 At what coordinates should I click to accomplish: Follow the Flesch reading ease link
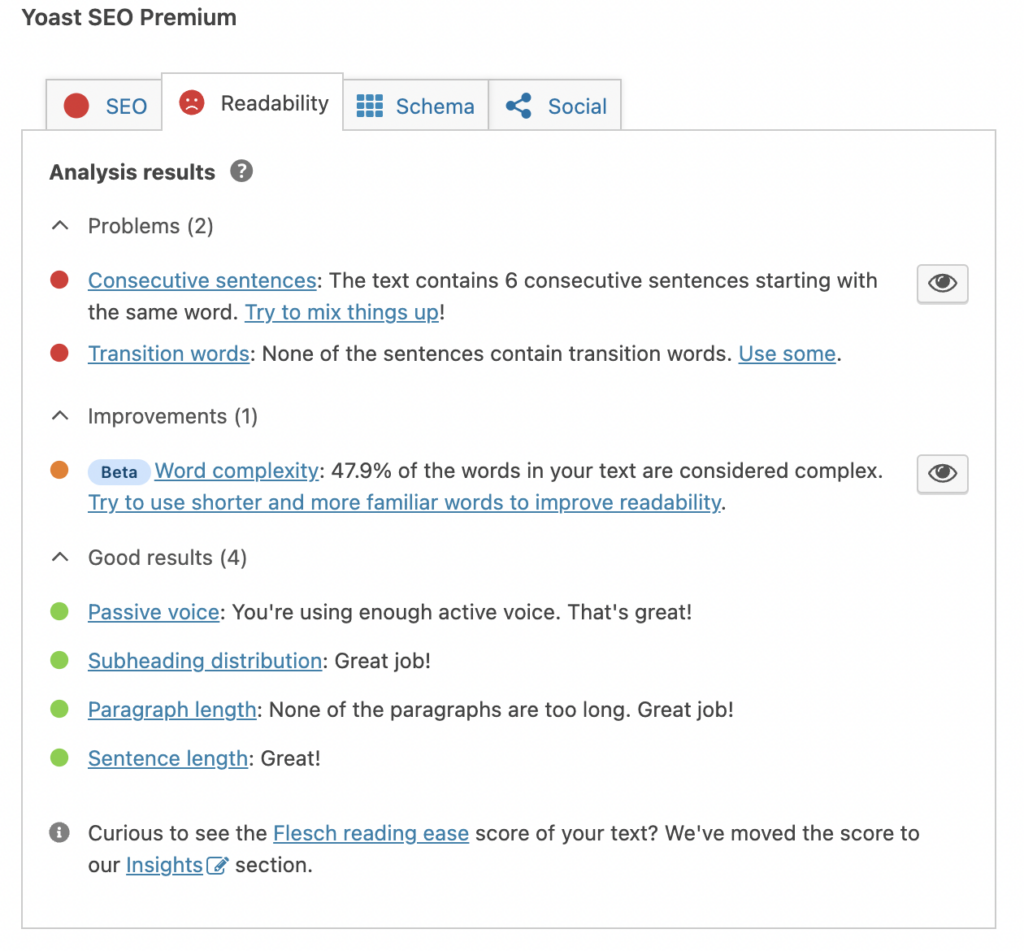coord(371,833)
